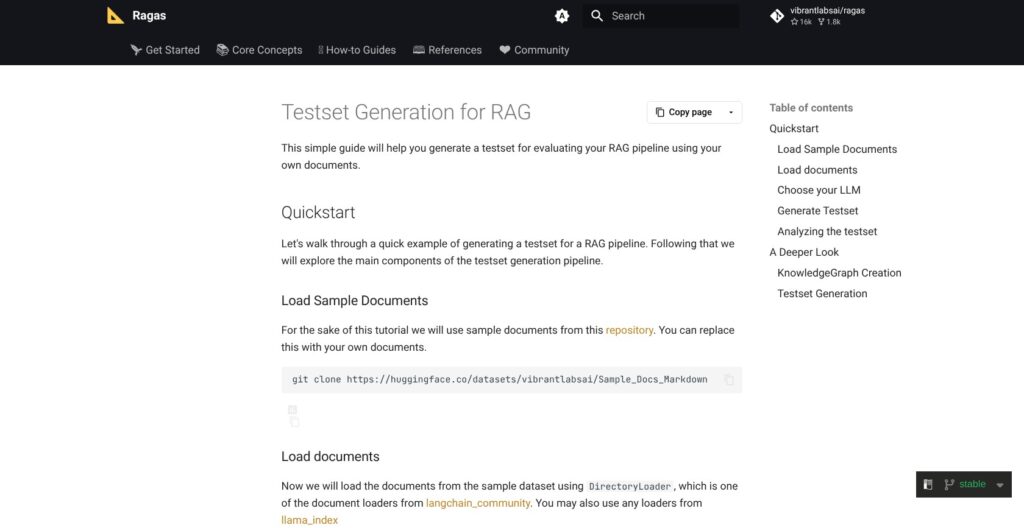The width and height of the screenshot is (1024, 528).
Task: Open the Get Started tab
Action: (165, 50)
